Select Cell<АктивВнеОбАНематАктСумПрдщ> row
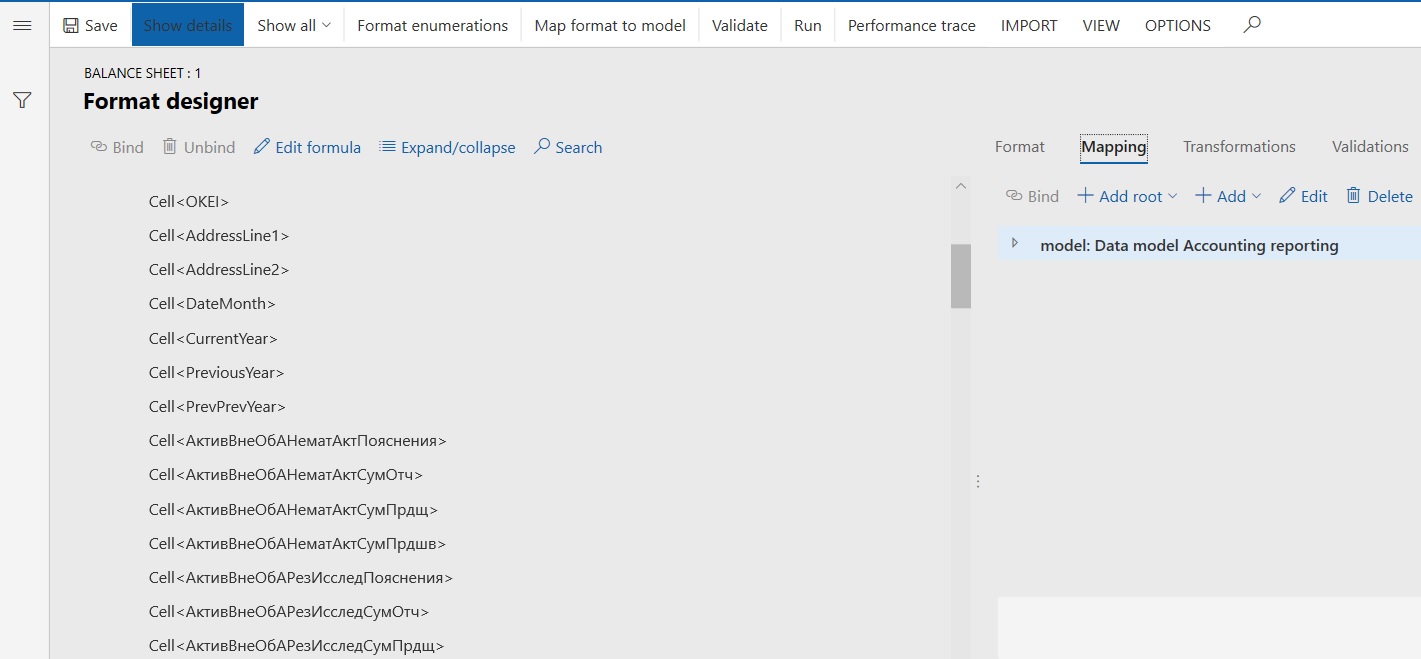Screen dimensions: 1421x659 (293, 509)
